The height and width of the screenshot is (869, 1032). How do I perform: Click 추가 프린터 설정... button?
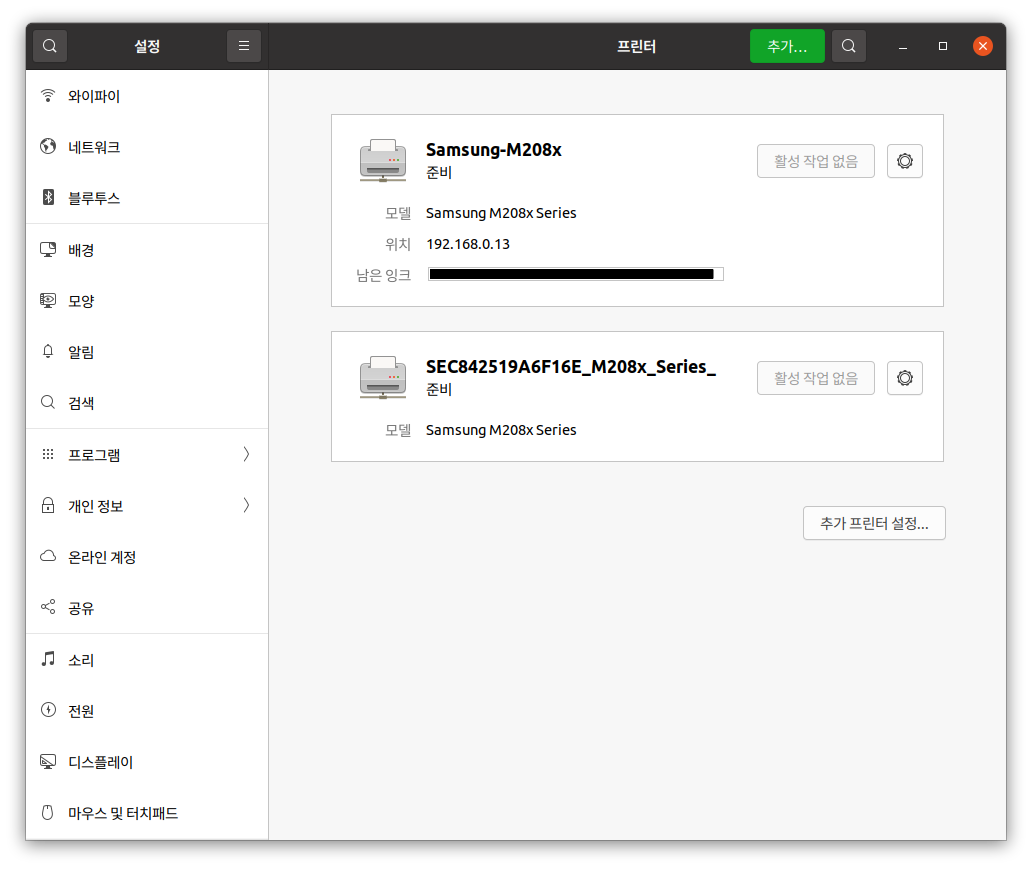click(874, 523)
